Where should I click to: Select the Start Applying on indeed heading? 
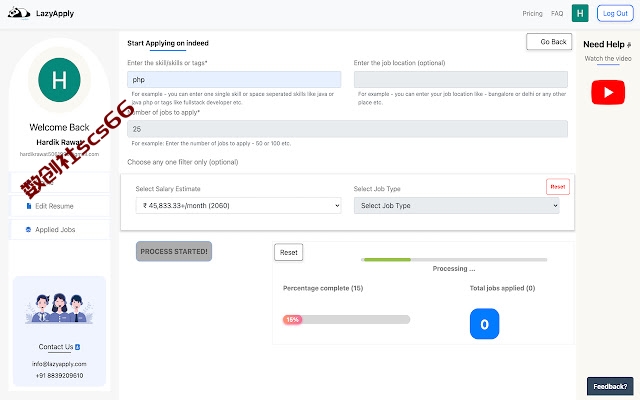click(168, 43)
